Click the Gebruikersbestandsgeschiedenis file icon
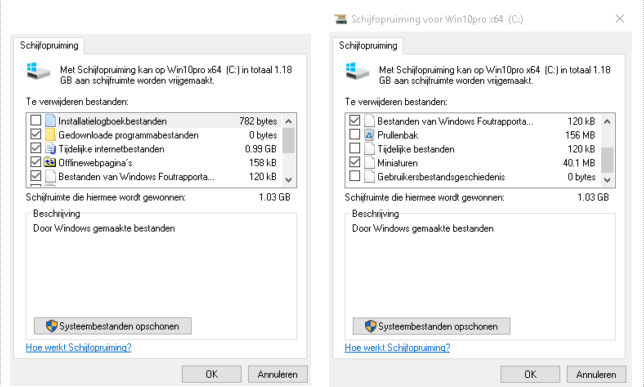 coord(369,177)
